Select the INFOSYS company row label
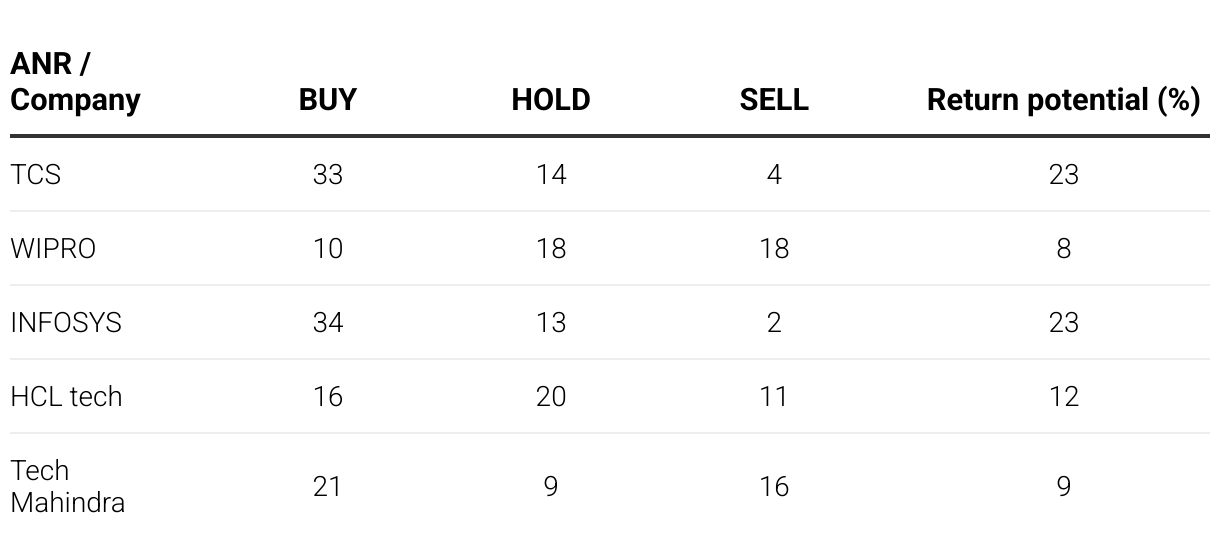This screenshot has width=1220, height=548. coord(66,323)
